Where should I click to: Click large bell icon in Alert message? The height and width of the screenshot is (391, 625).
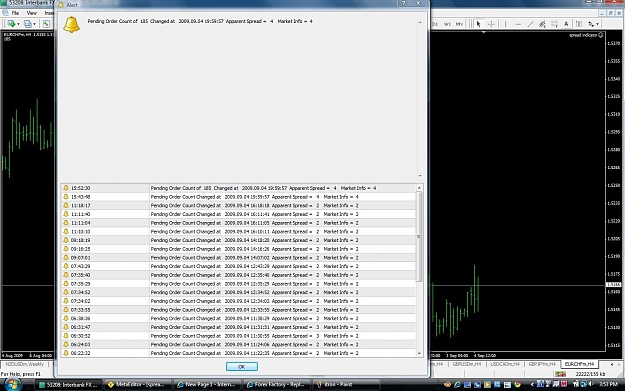click(x=72, y=25)
